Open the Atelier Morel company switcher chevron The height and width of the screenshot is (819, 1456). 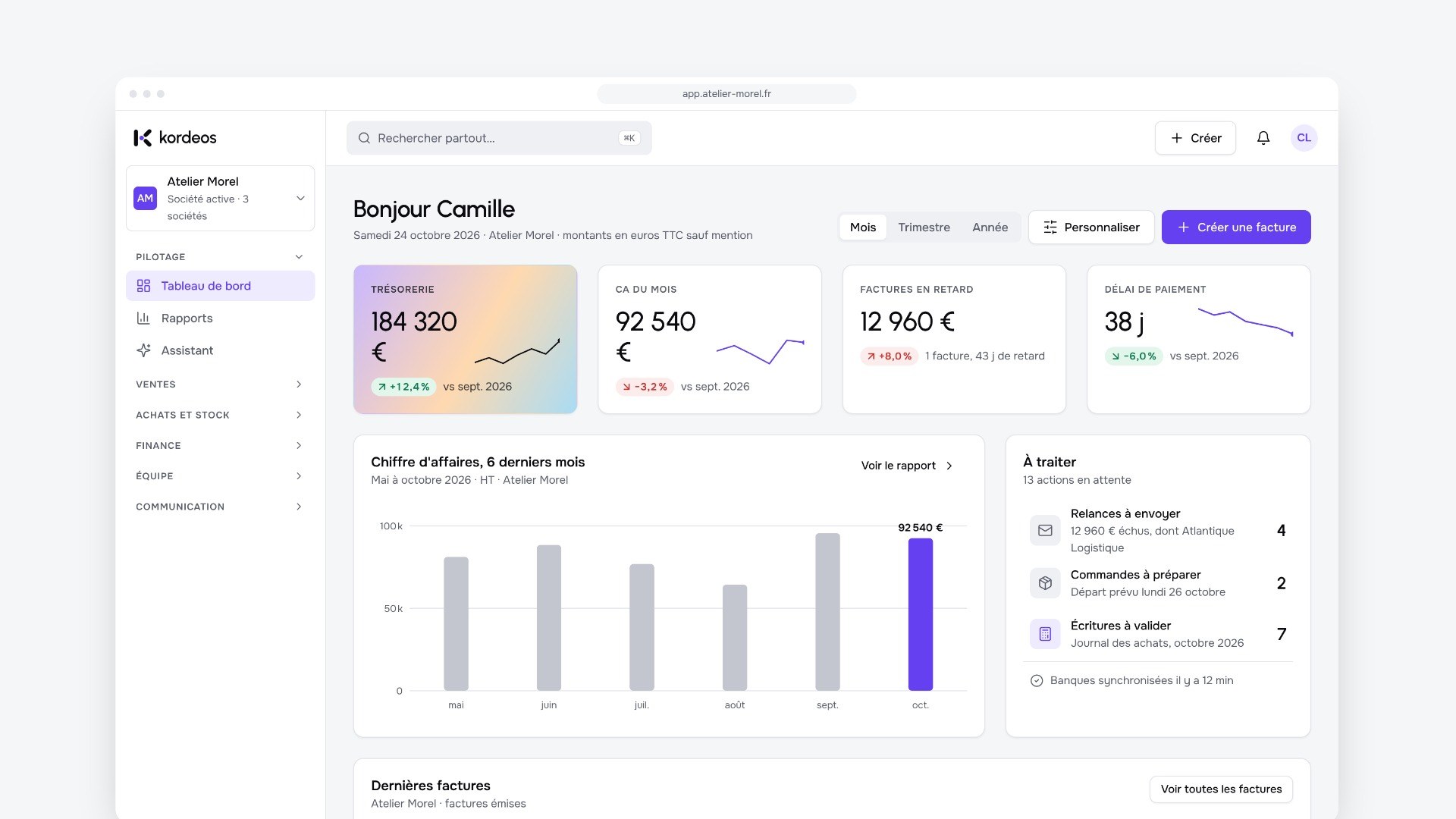(300, 198)
